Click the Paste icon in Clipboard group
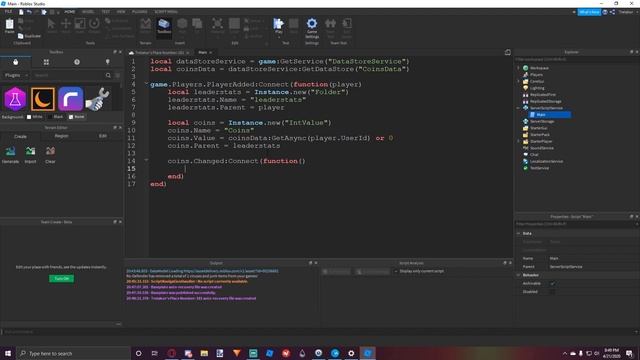This screenshot has height=360, width=640. [9, 24]
